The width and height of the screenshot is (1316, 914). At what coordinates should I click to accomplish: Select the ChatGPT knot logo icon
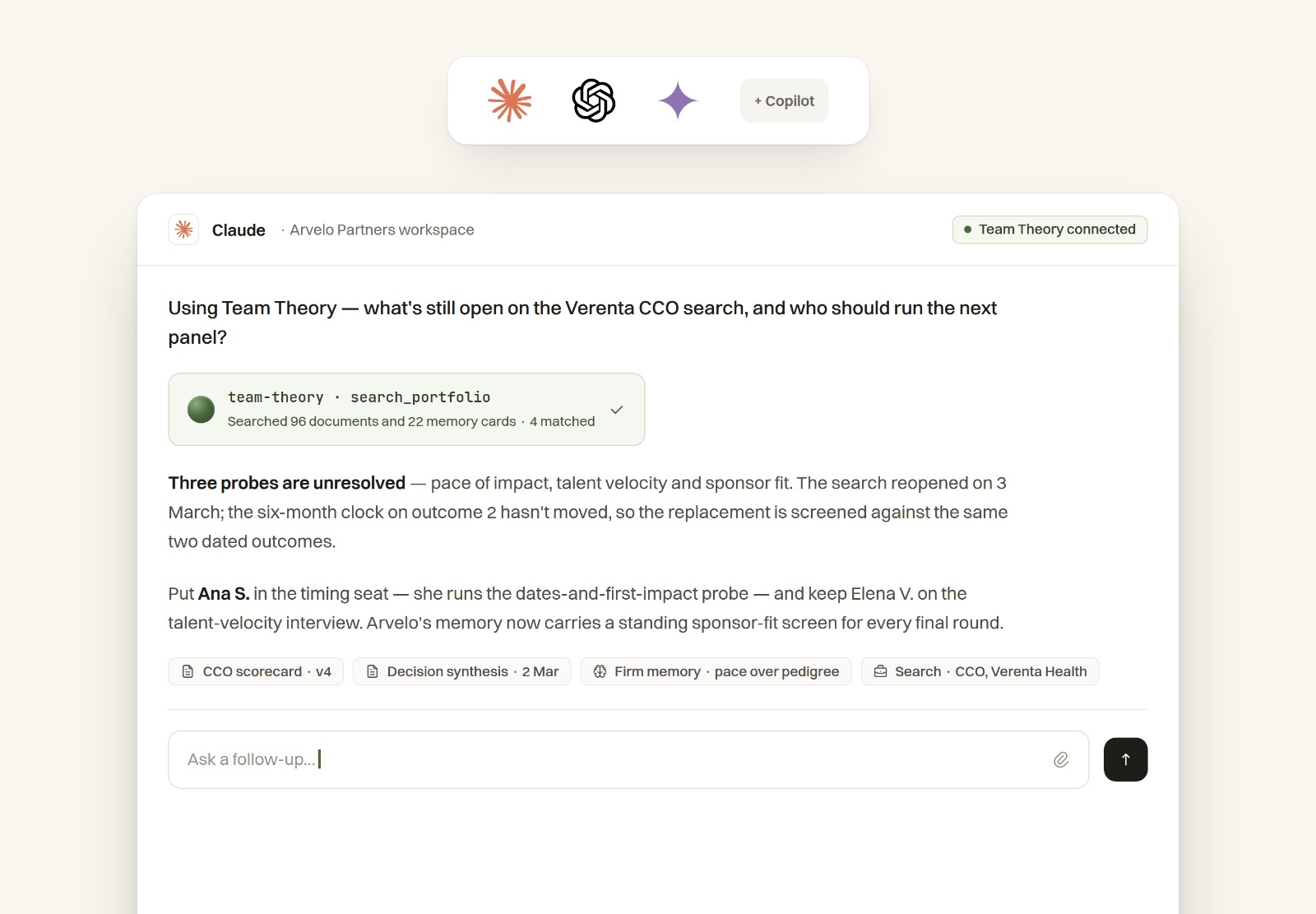[x=594, y=100]
